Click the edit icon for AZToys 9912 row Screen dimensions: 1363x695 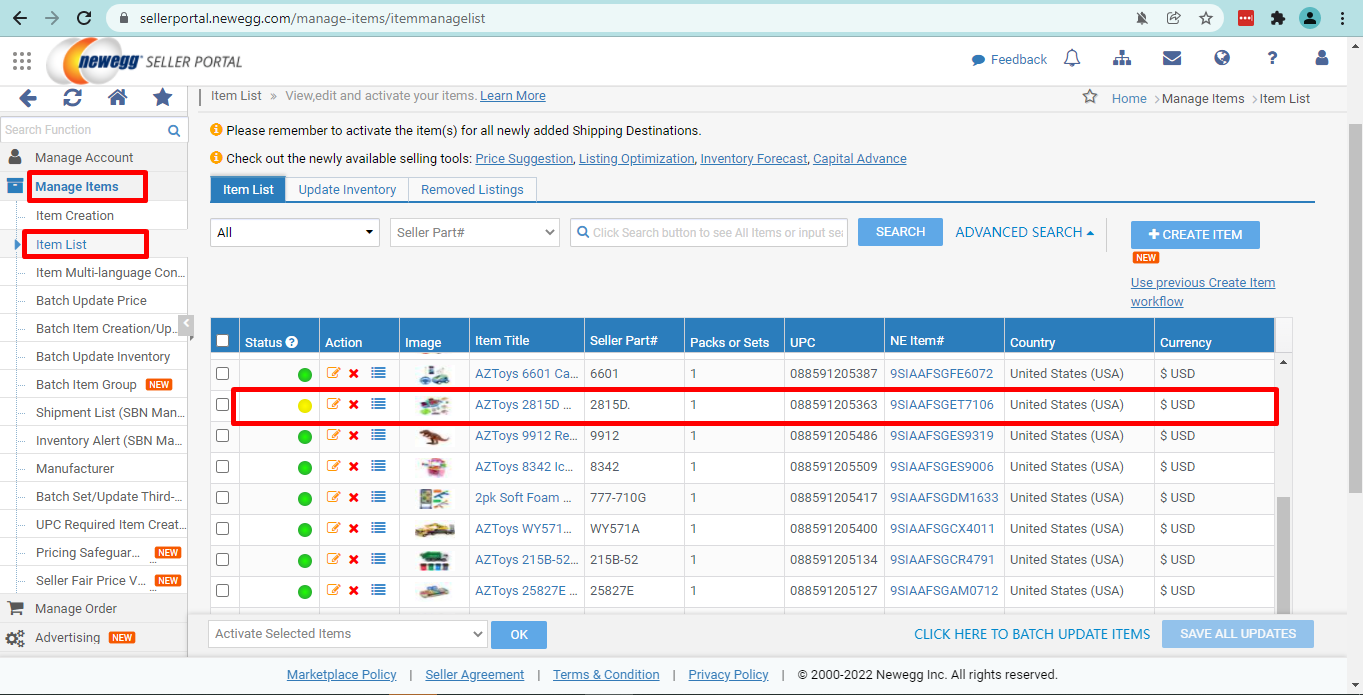334,436
